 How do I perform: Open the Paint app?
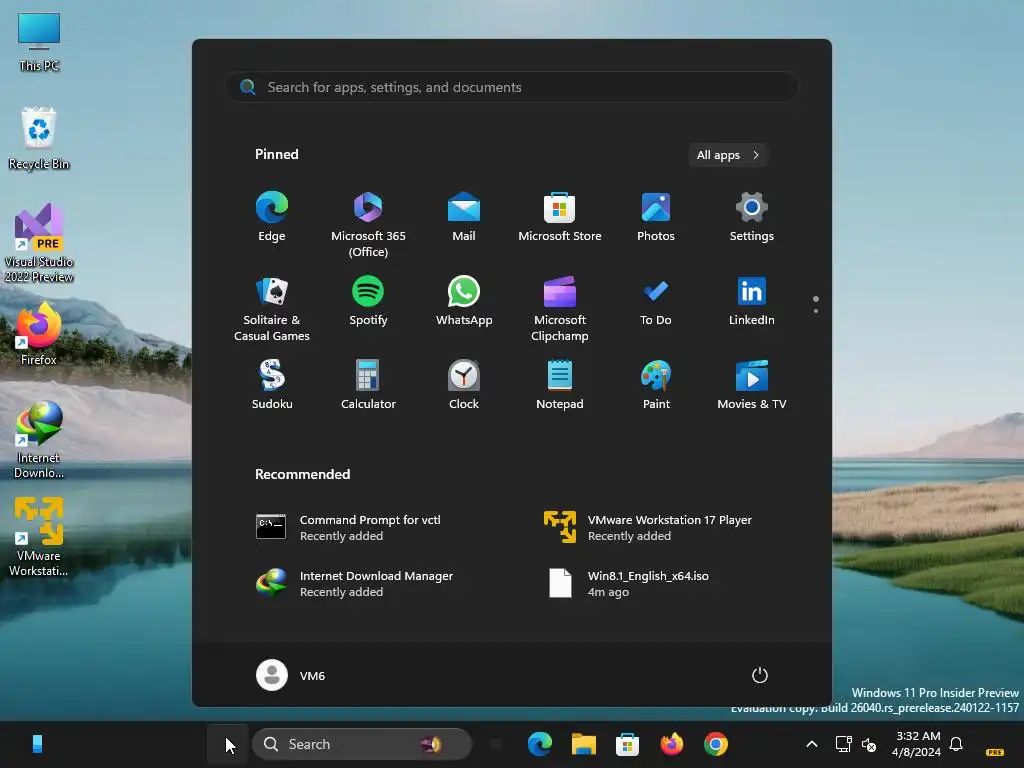(656, 385)
